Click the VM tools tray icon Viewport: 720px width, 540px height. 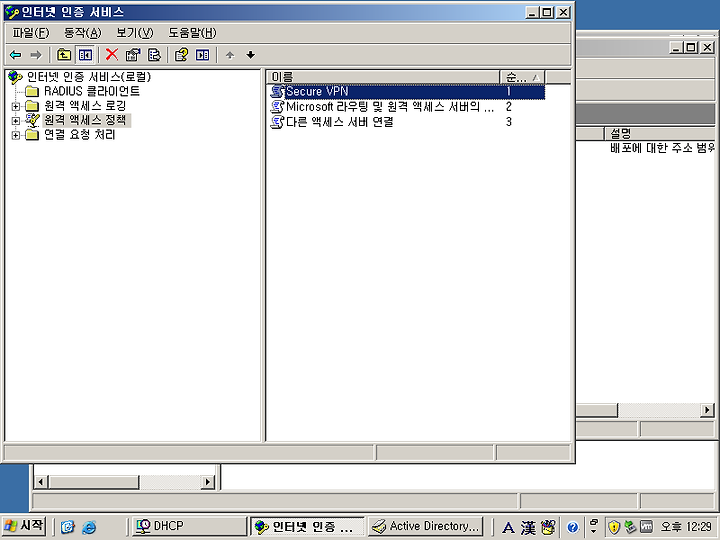point(646,527)
